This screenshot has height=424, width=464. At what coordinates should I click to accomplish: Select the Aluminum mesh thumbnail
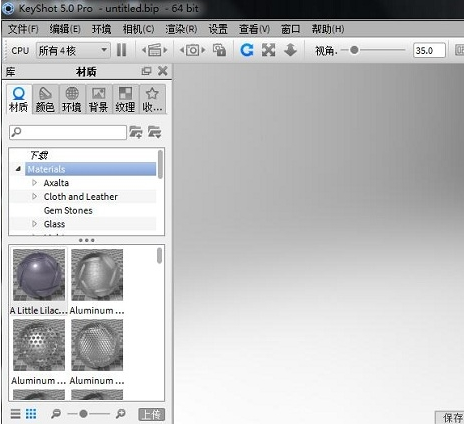(97, 345)
